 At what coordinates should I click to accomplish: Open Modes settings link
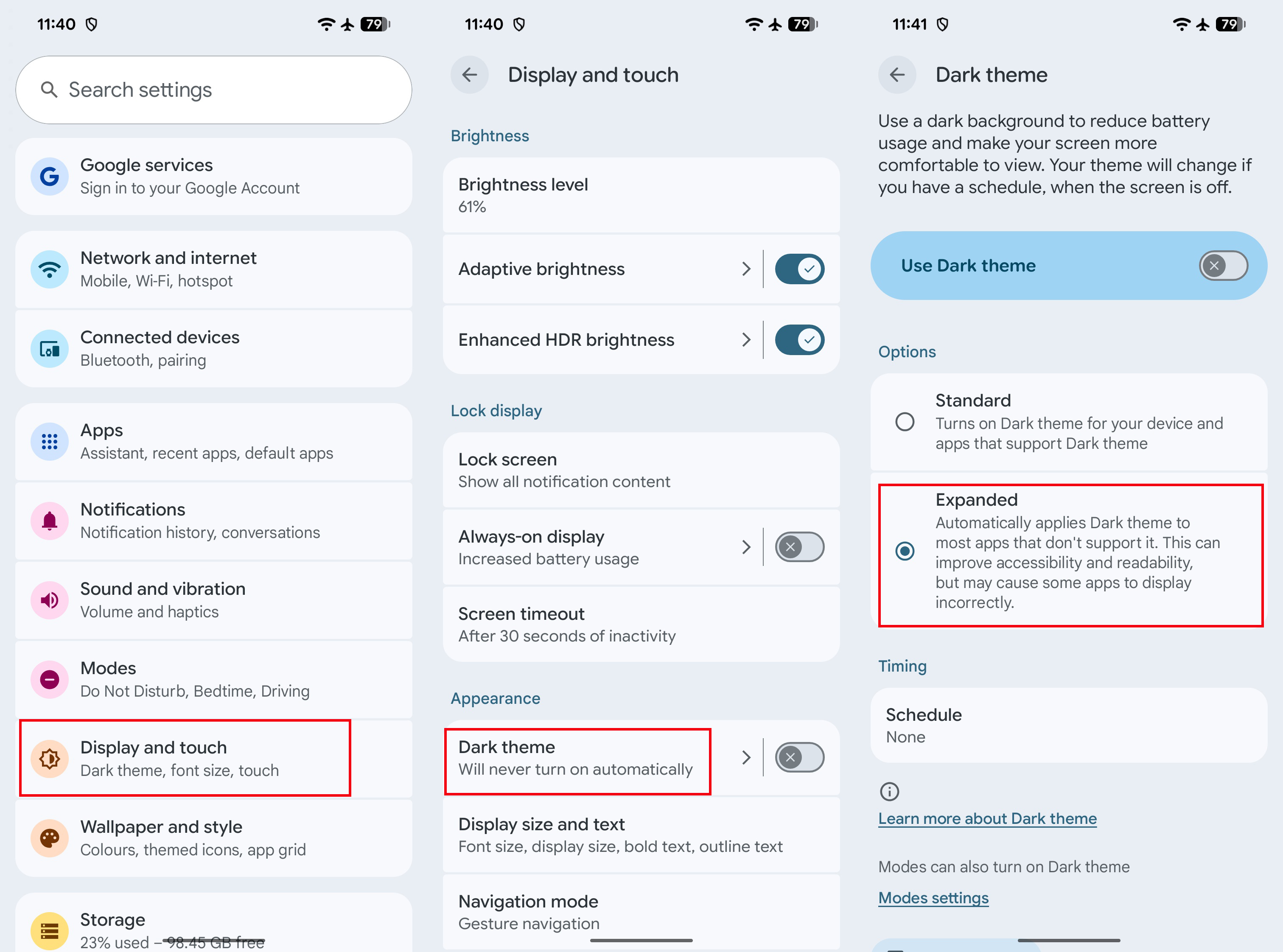tap(933, 897)
